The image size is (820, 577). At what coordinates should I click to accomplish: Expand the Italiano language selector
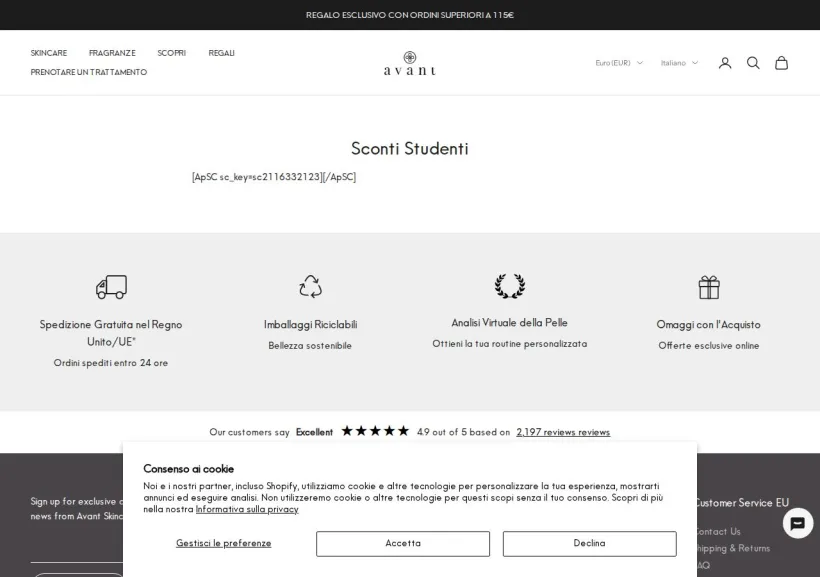[x=679, y=63]
